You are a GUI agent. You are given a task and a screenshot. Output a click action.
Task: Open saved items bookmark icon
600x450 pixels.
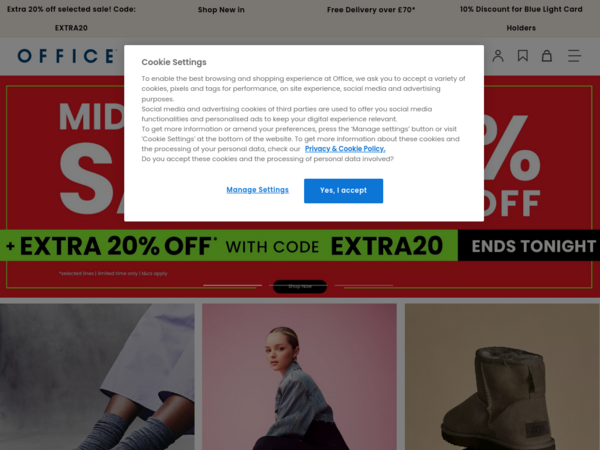(523, 56)
